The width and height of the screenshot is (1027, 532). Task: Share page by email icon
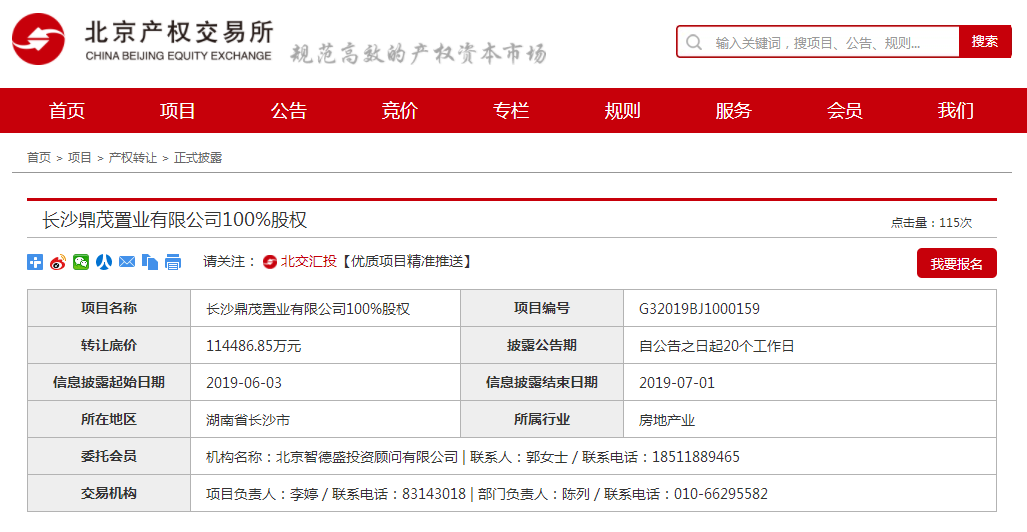pyautogui.click(x=127, y=262)
